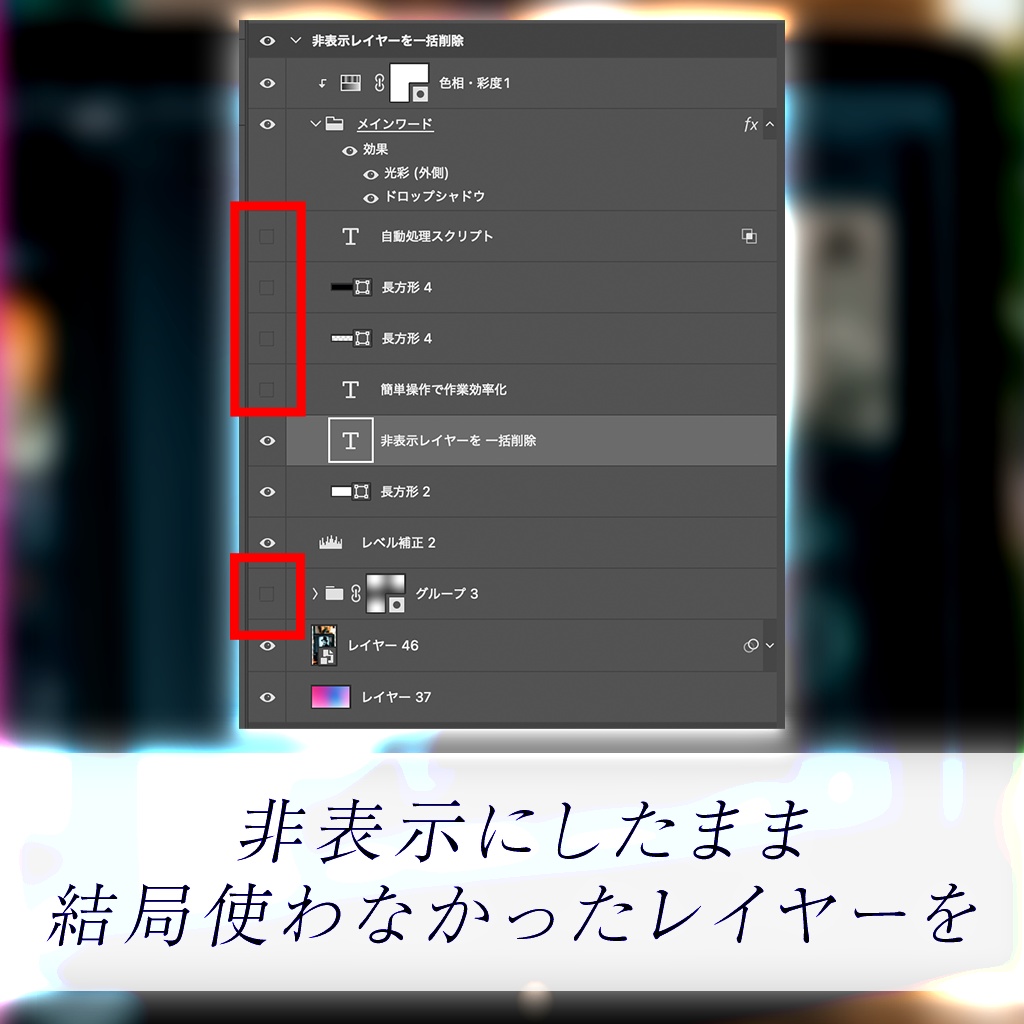This screenshot has width=1024, height=1024.
Task: Click the link icon on グループ3
Action: point(356,592)
